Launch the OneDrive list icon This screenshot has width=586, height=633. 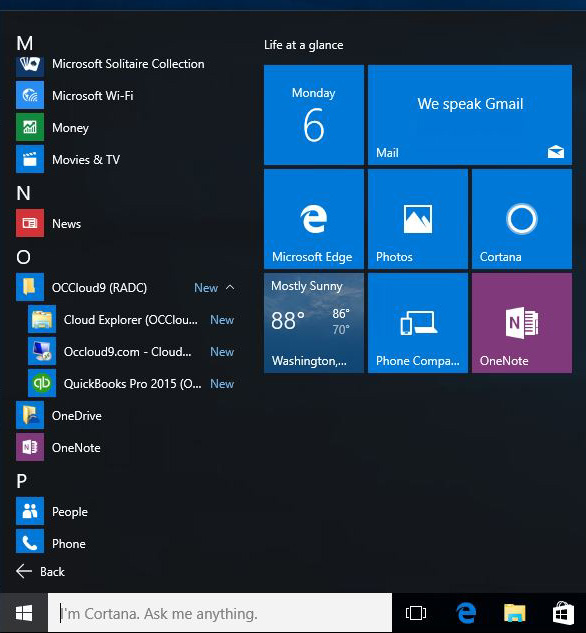pyautogui.click(x=30, y=415)
